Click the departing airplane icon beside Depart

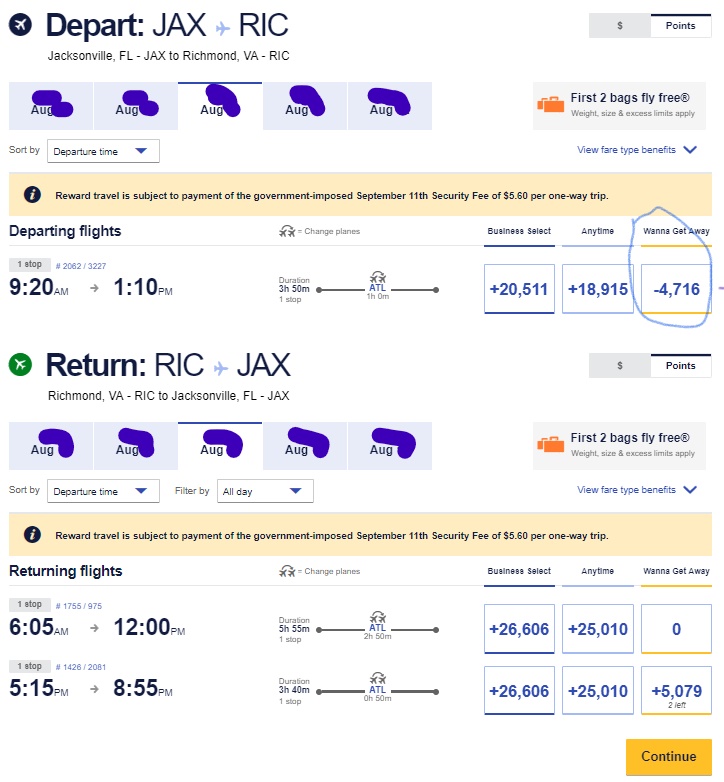[21, 25]
